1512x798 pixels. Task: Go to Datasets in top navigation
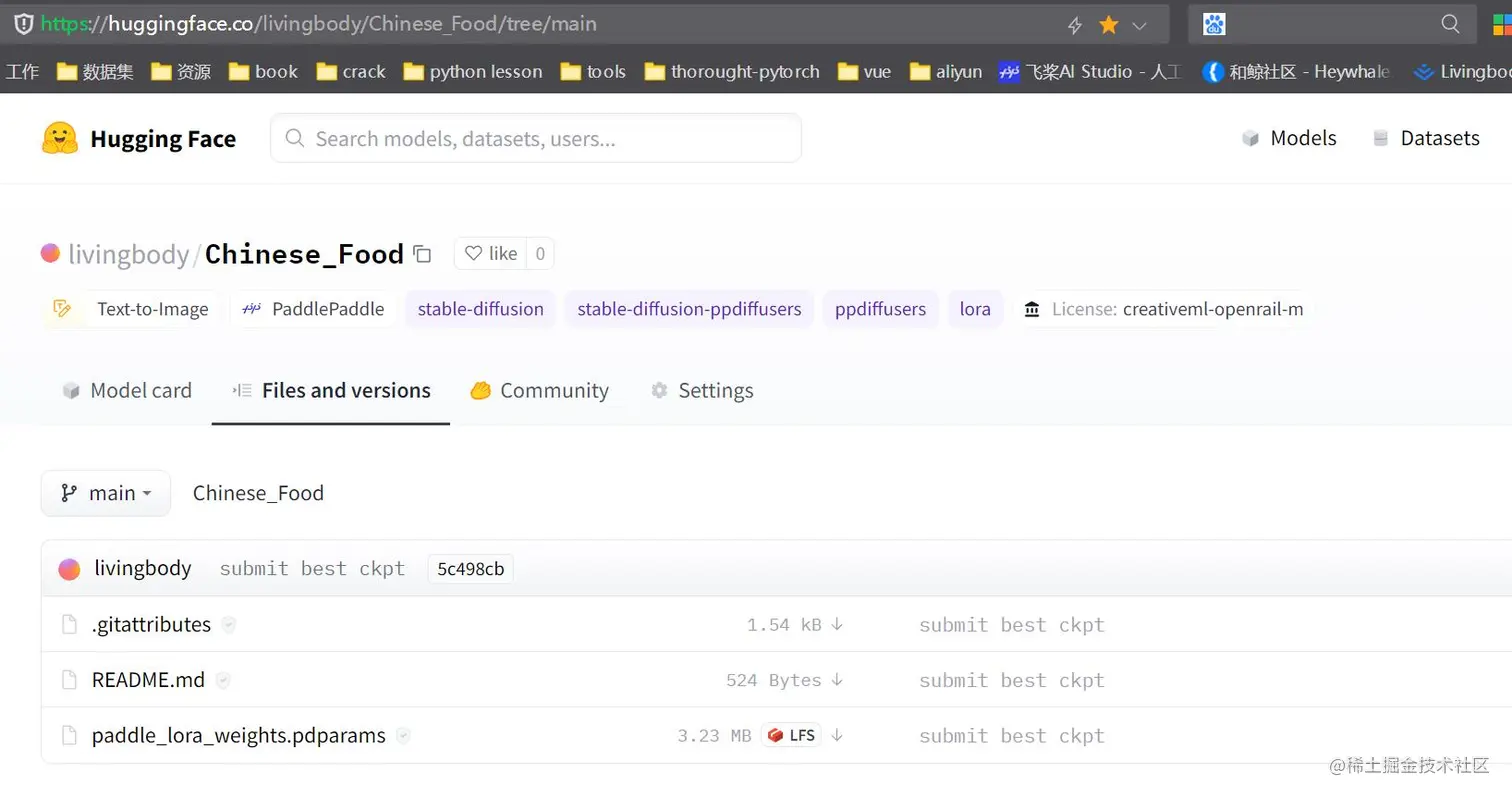click(x=1426, y=138)
